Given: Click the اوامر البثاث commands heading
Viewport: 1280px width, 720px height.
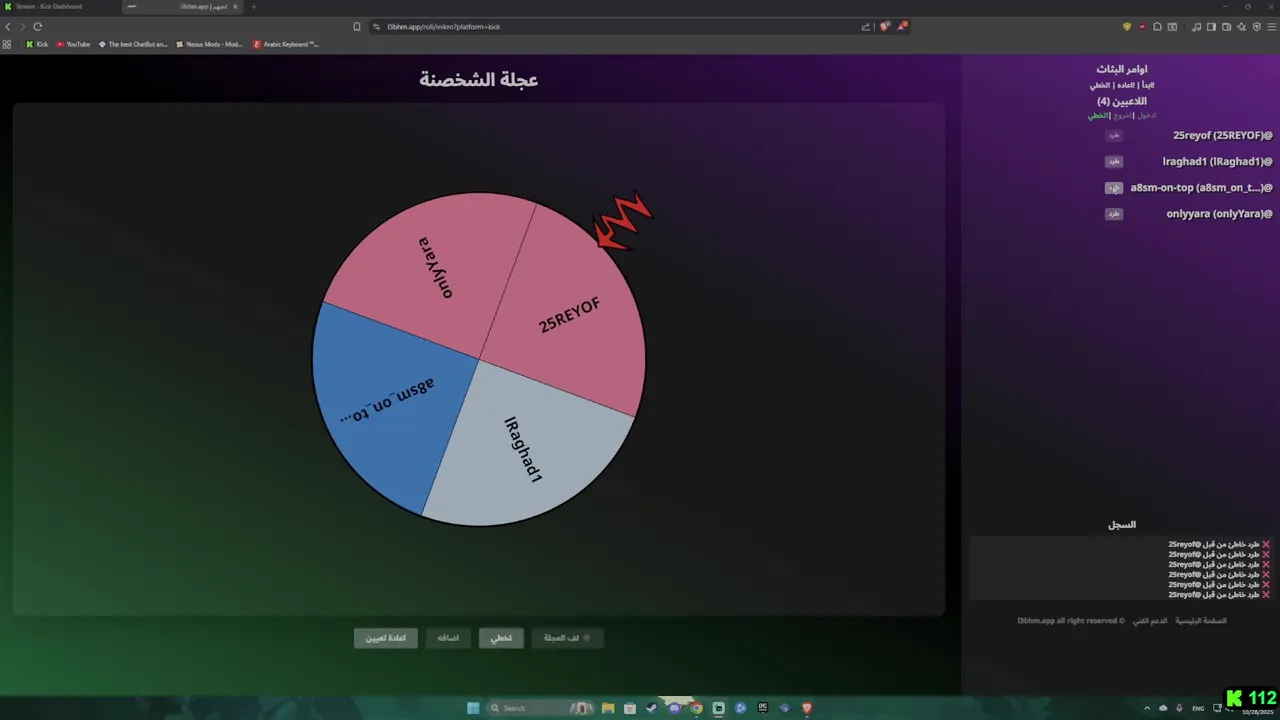Looking at the screenshot, I should point(1122,69).
